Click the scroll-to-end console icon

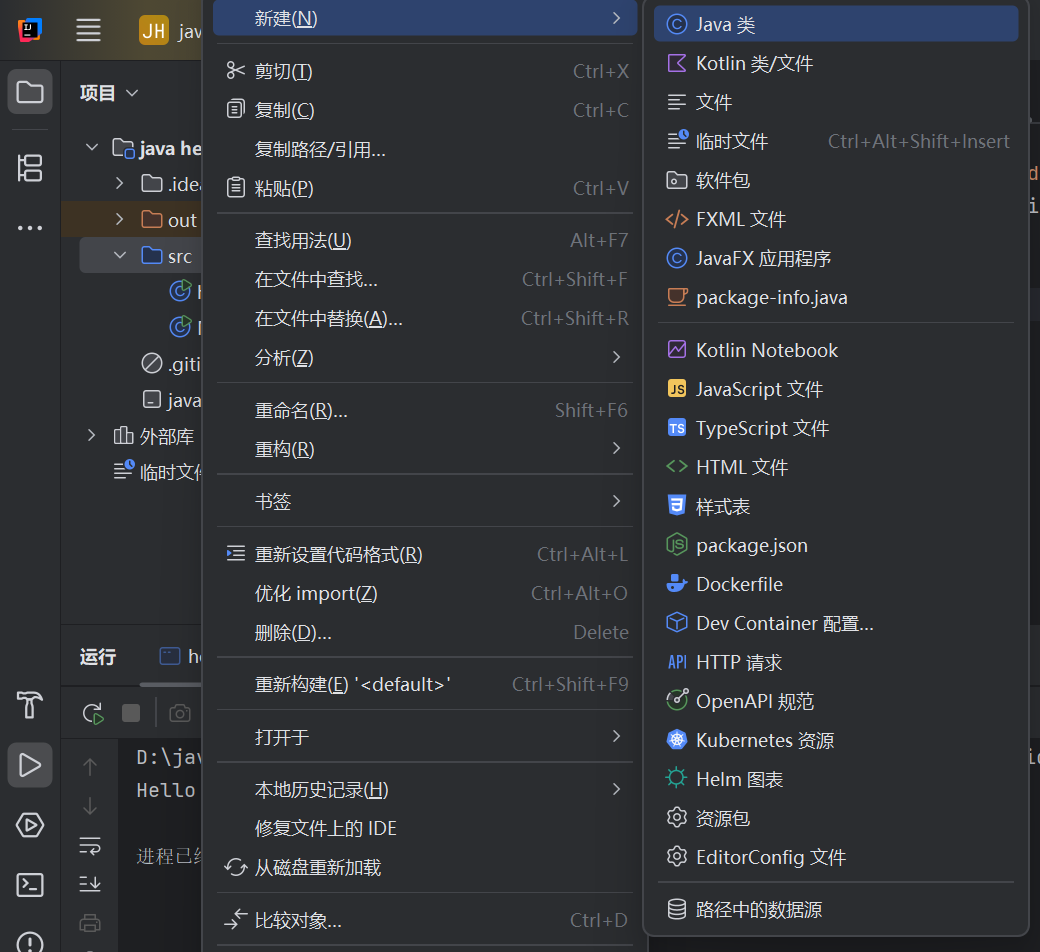click(x=90, y=885)
